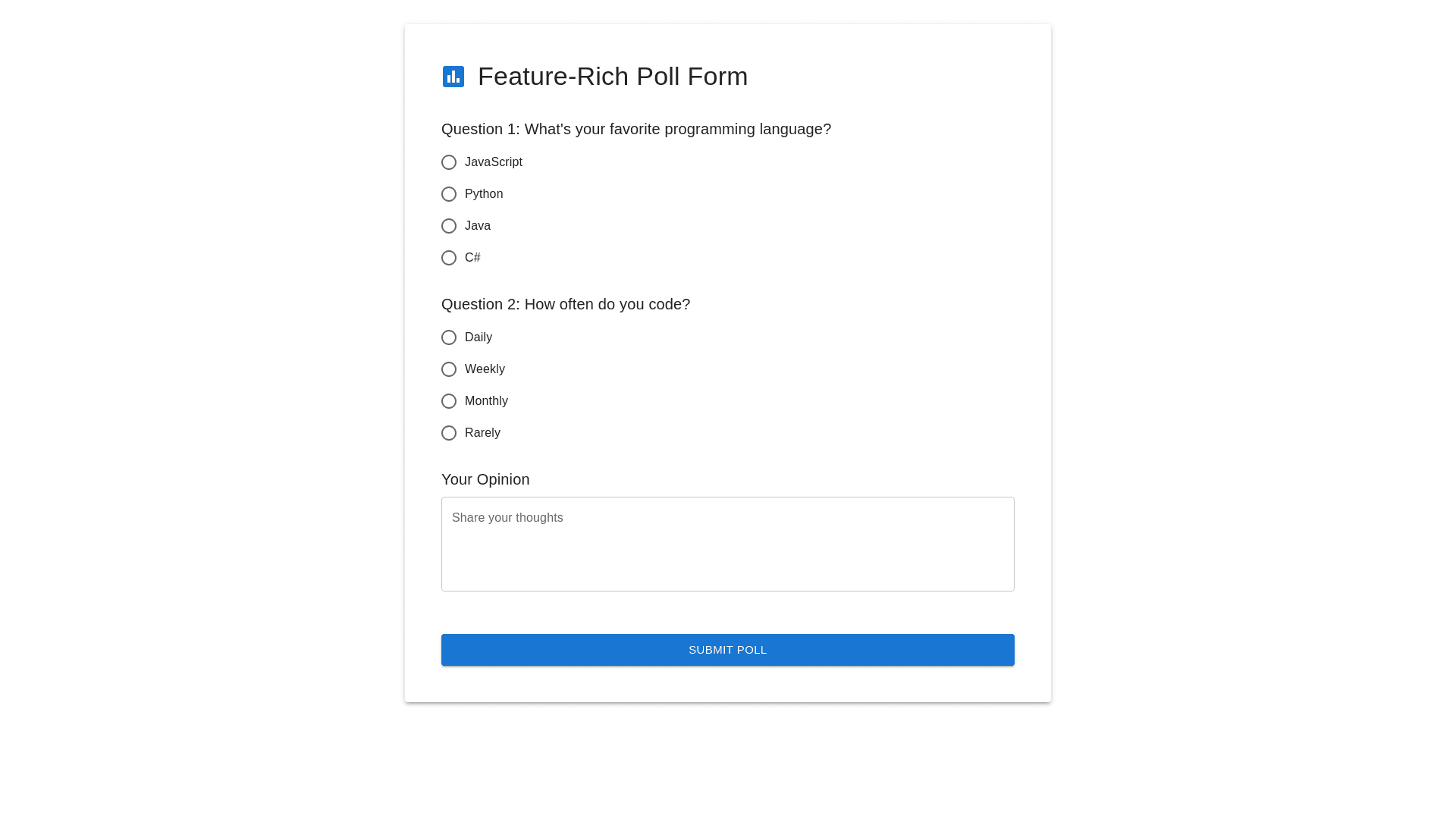
Task: Pick the Rarely radio option
Action: pos(449,433)
